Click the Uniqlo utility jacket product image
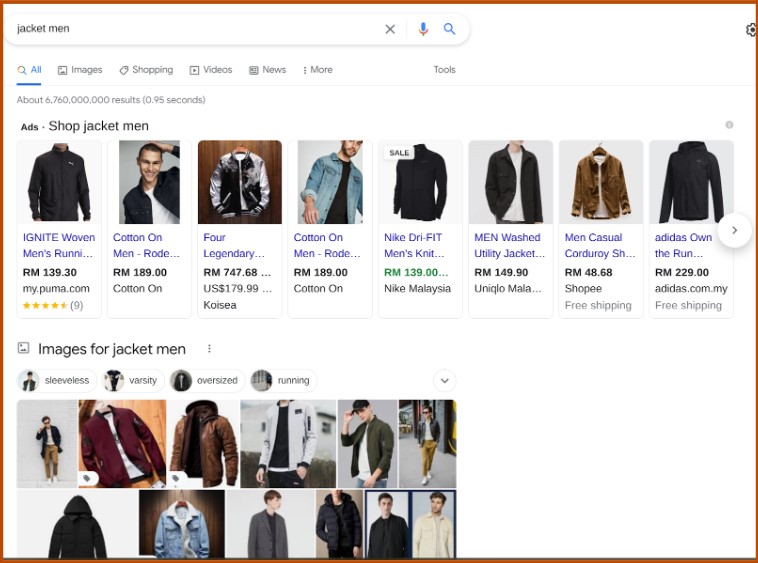Image resolution: width=758 pixels, height=563 pixels. (x=510, y=182)
